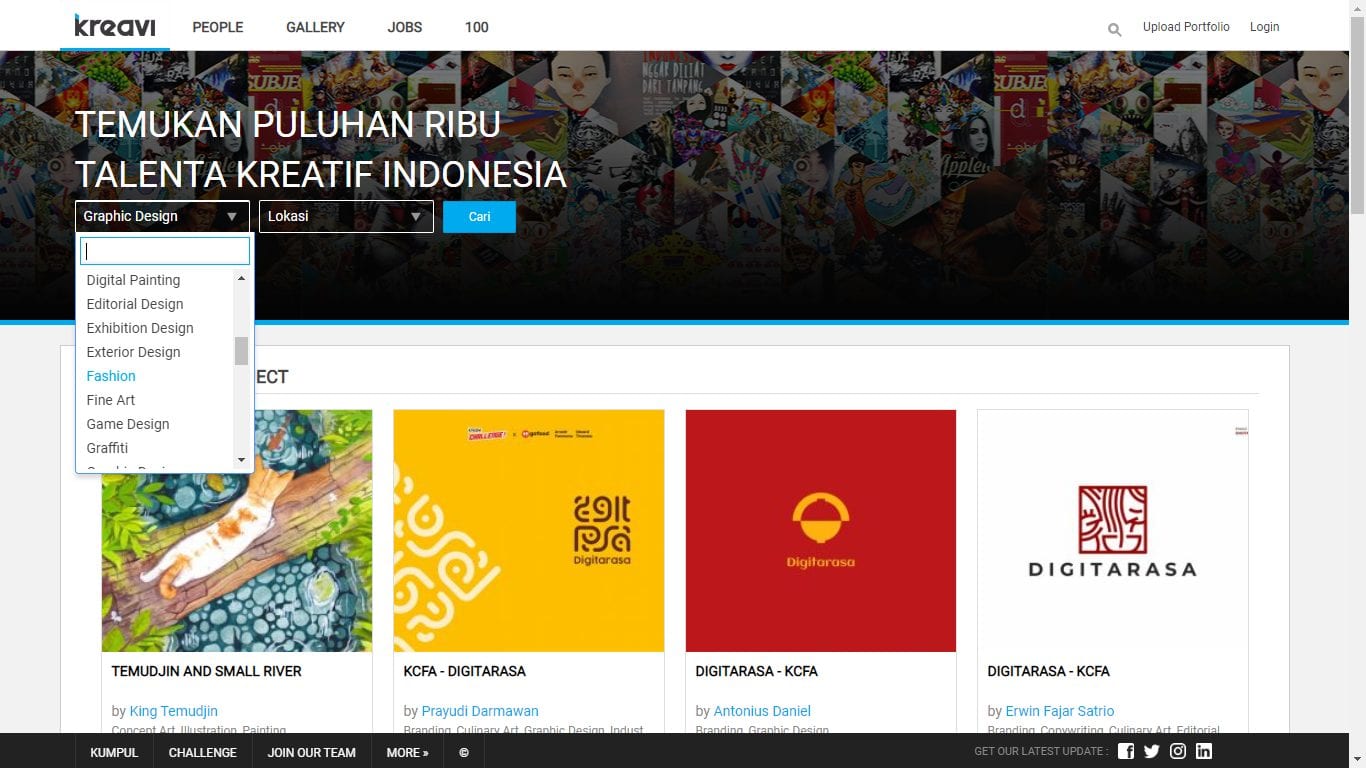This screenshot has height=768, width=1366.
Task: Click the Kreavi logo
Action: (115, 26)
